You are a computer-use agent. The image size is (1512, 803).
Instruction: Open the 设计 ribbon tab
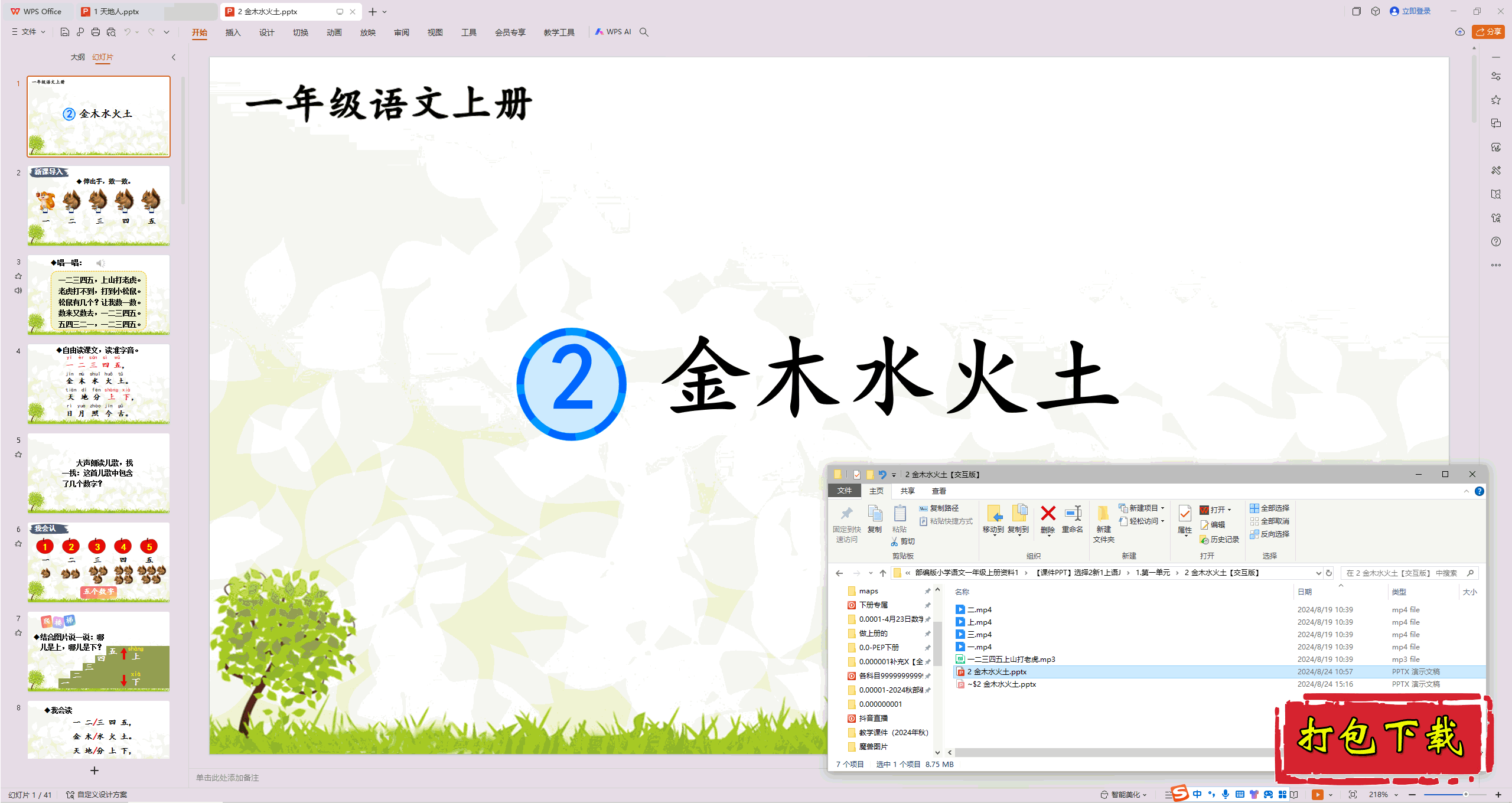(266, 32)
